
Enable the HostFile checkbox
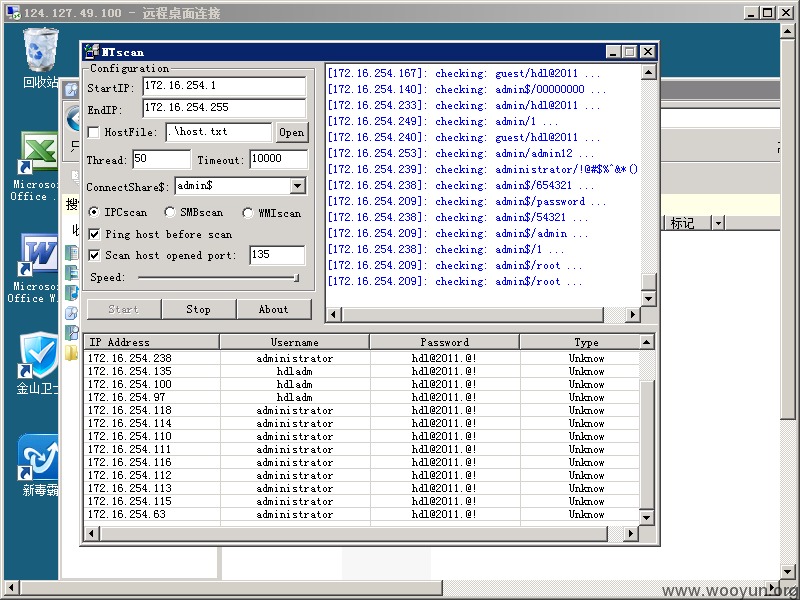coord(93,132)
